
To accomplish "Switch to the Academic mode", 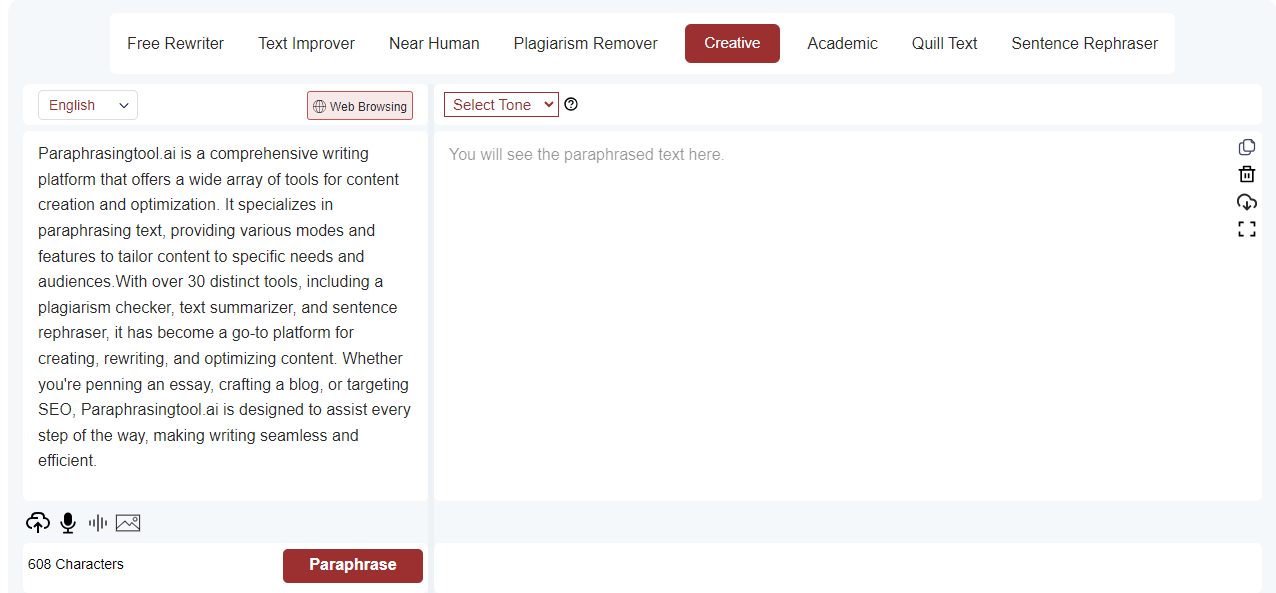I will [842, 43].
